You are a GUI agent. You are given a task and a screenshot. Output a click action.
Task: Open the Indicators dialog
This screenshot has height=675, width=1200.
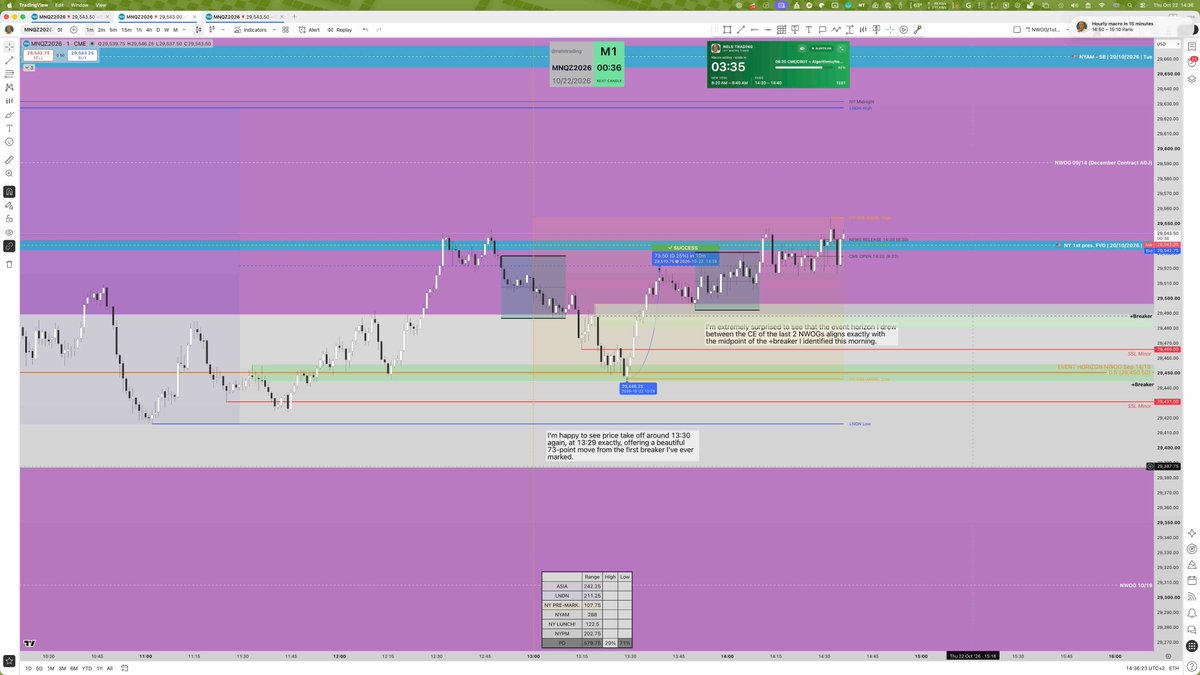[251, 30]
